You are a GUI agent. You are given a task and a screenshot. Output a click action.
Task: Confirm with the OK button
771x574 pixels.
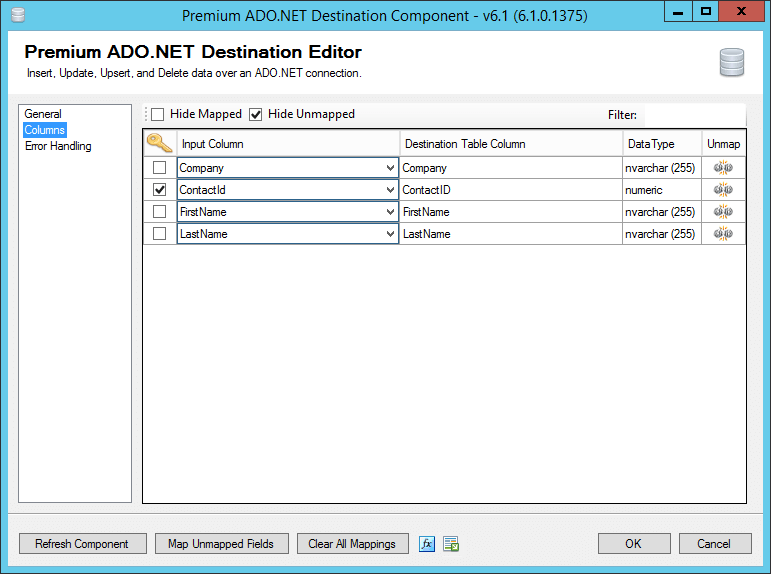[634, 544]
